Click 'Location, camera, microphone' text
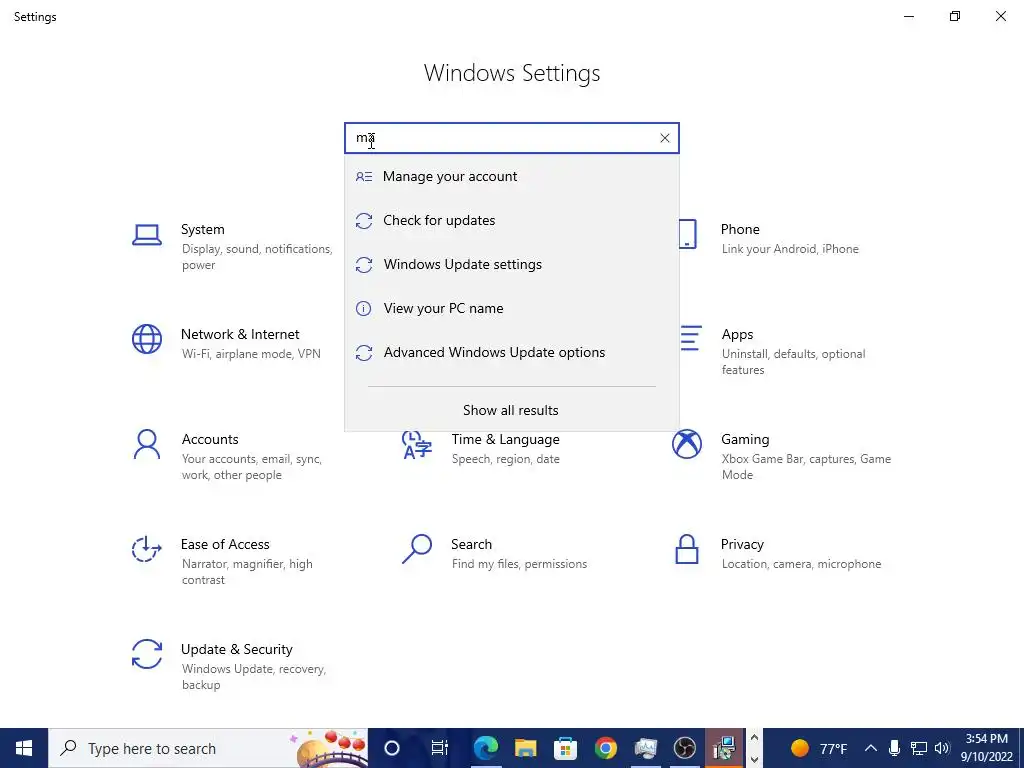Image resolution: width=1024 pixels, height=768 pixels. tap(801, 564)
